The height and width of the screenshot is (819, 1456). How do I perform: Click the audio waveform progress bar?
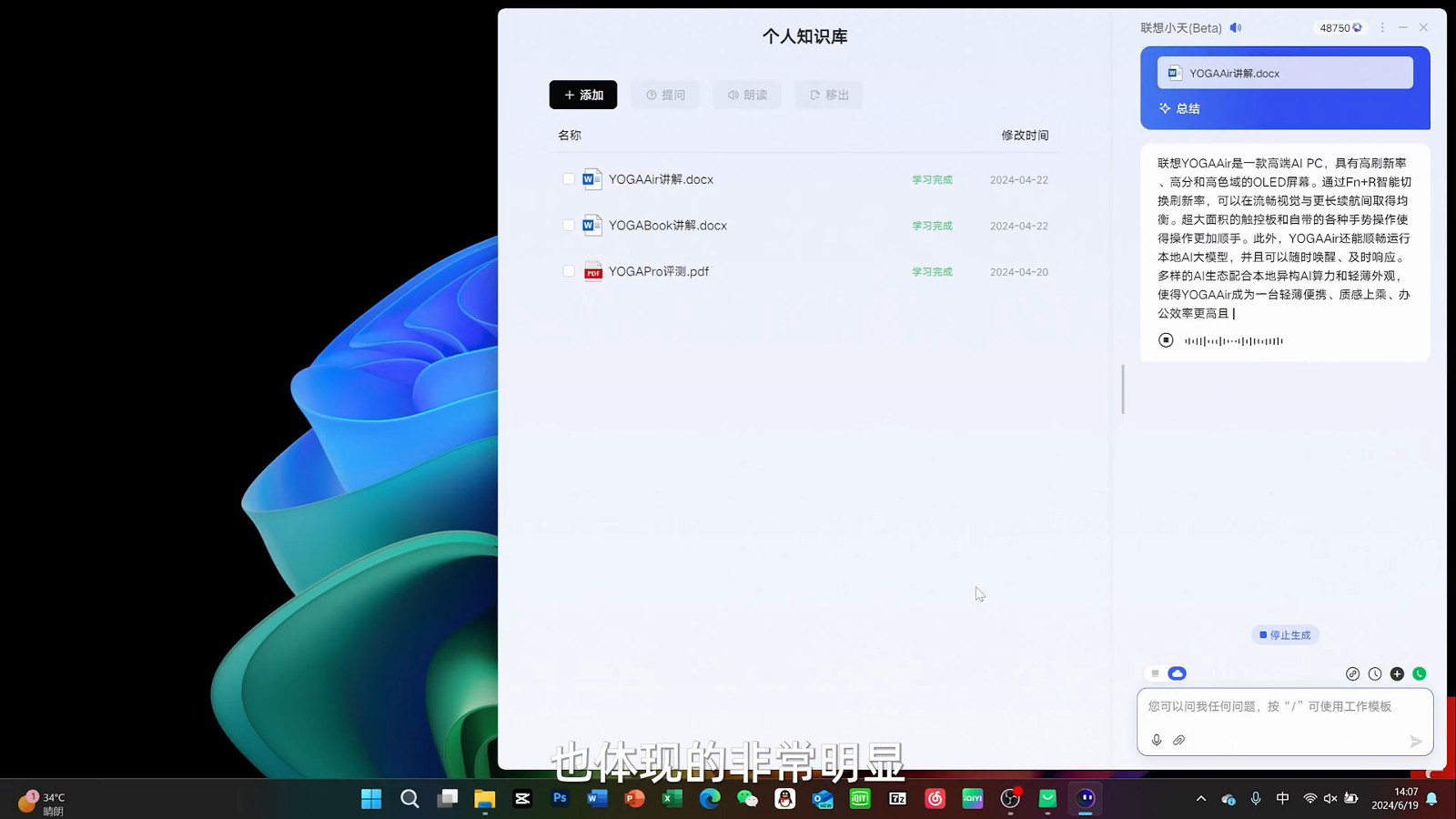pyautogui.click(x=1234, y=341)
